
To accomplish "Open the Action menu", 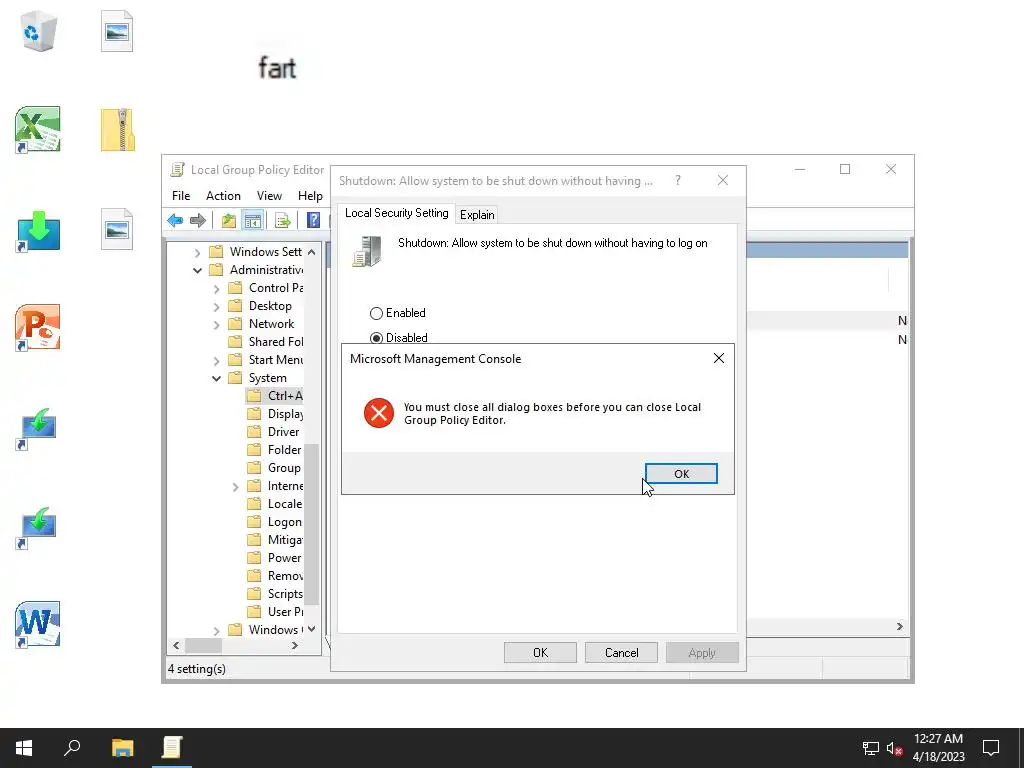I will coord(223,196).
